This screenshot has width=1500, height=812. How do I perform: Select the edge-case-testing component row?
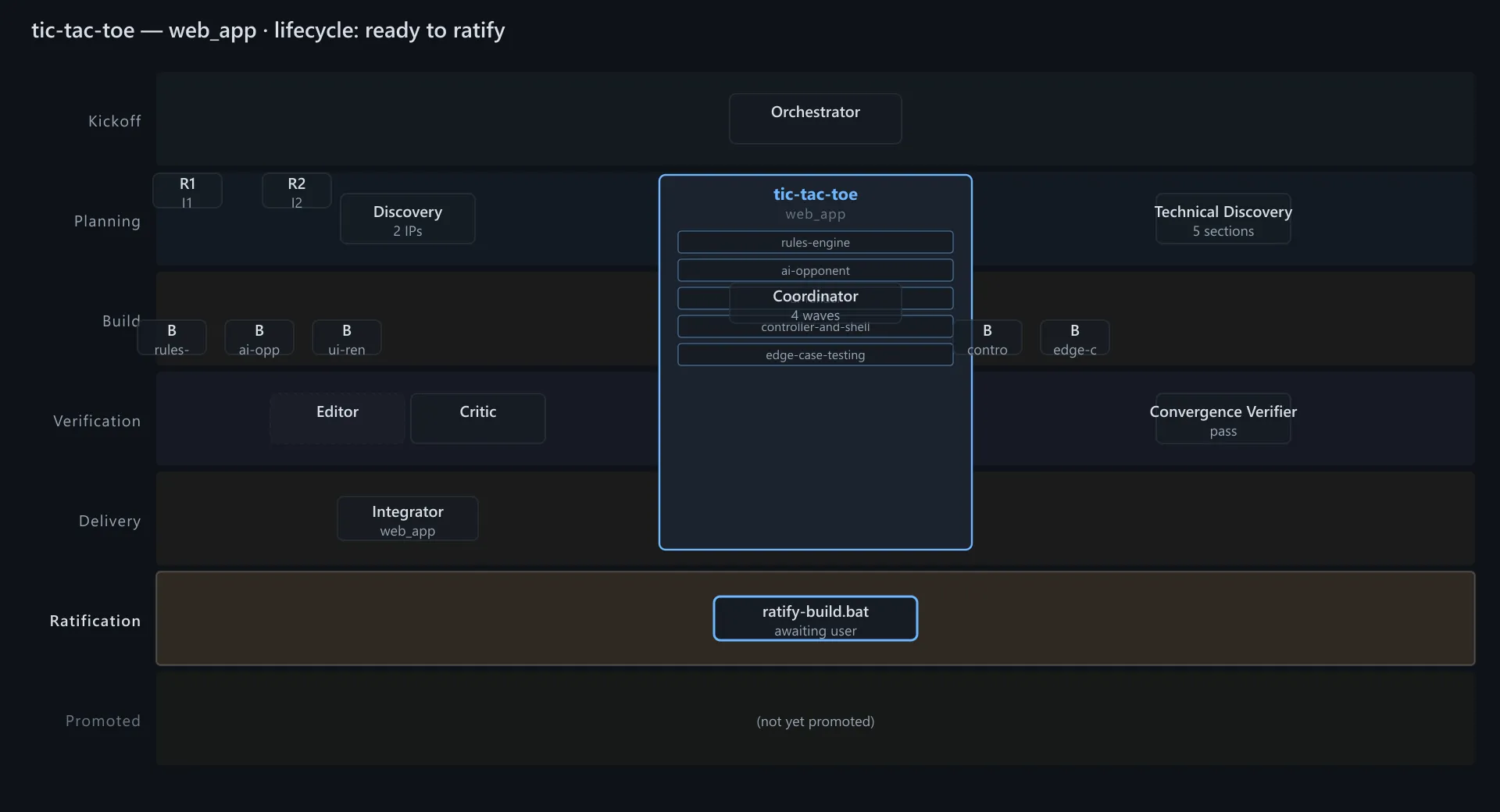pyautogui.click(x=815, y=354)
